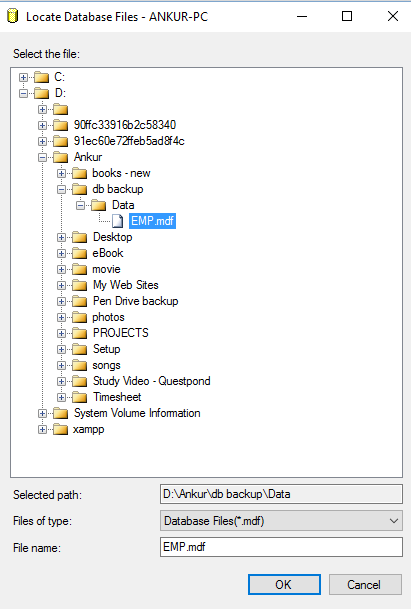This screenshot has height=609, width=411.
Task: Click the Timesheet folder icon
Action: 80,397
